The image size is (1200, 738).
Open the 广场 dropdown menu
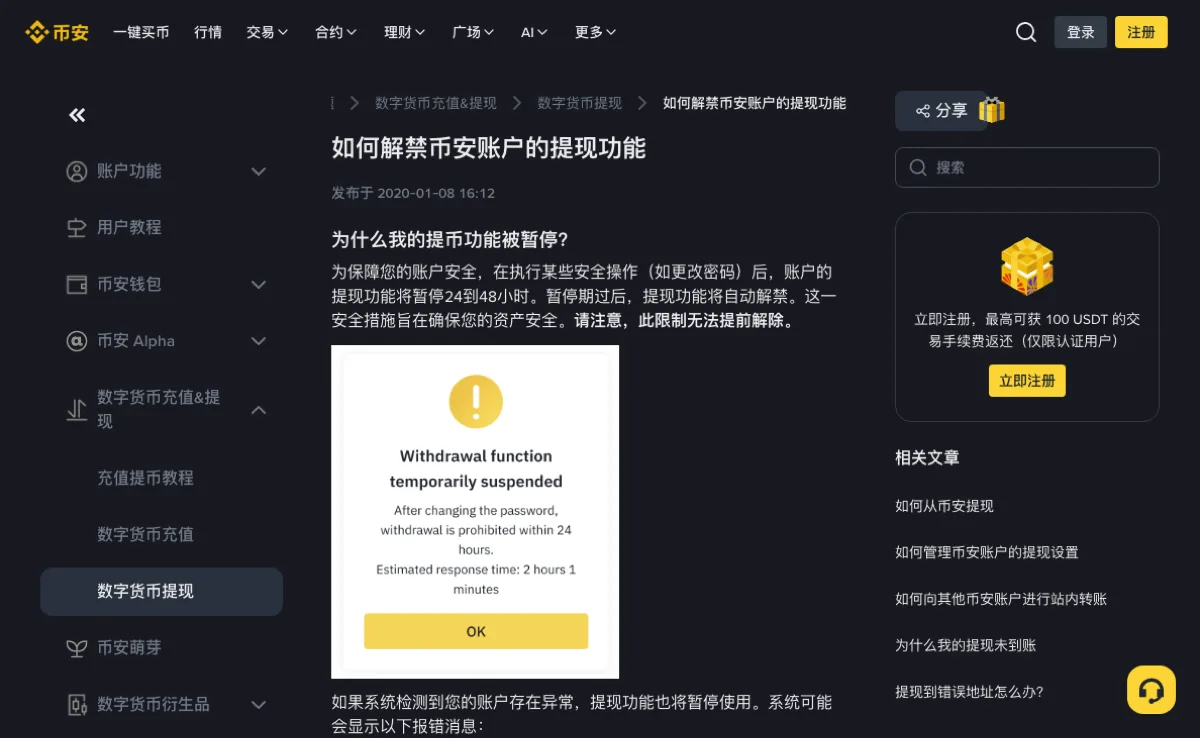(473, 32)
